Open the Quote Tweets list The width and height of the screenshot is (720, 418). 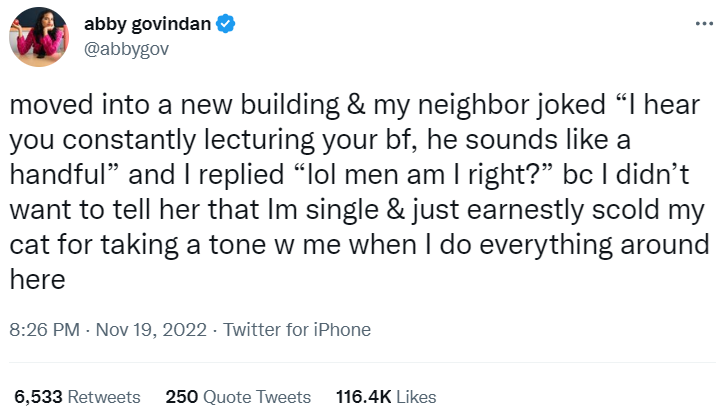tap(257, 397)
